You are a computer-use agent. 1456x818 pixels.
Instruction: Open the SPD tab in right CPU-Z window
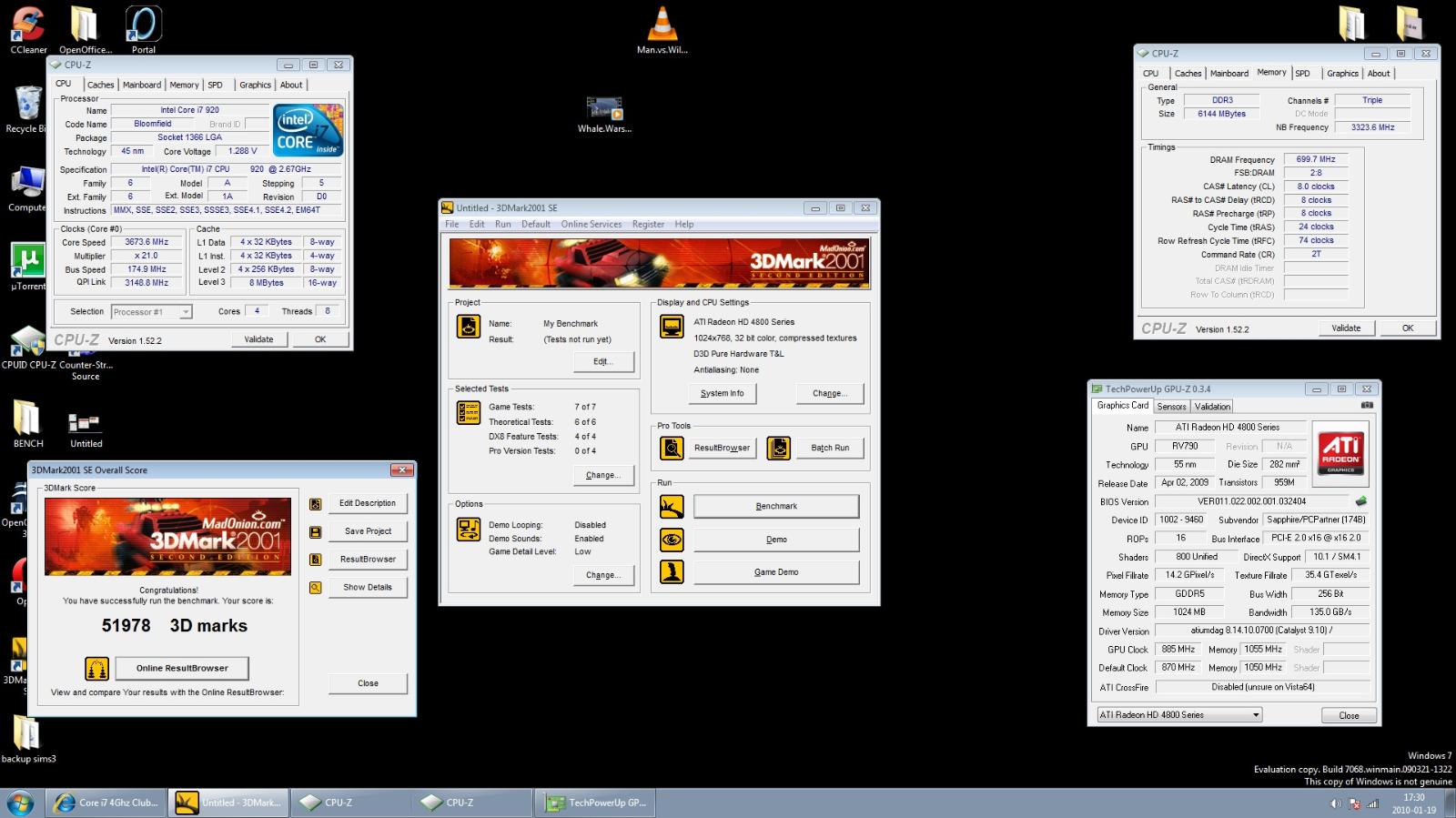(1303, 74)
